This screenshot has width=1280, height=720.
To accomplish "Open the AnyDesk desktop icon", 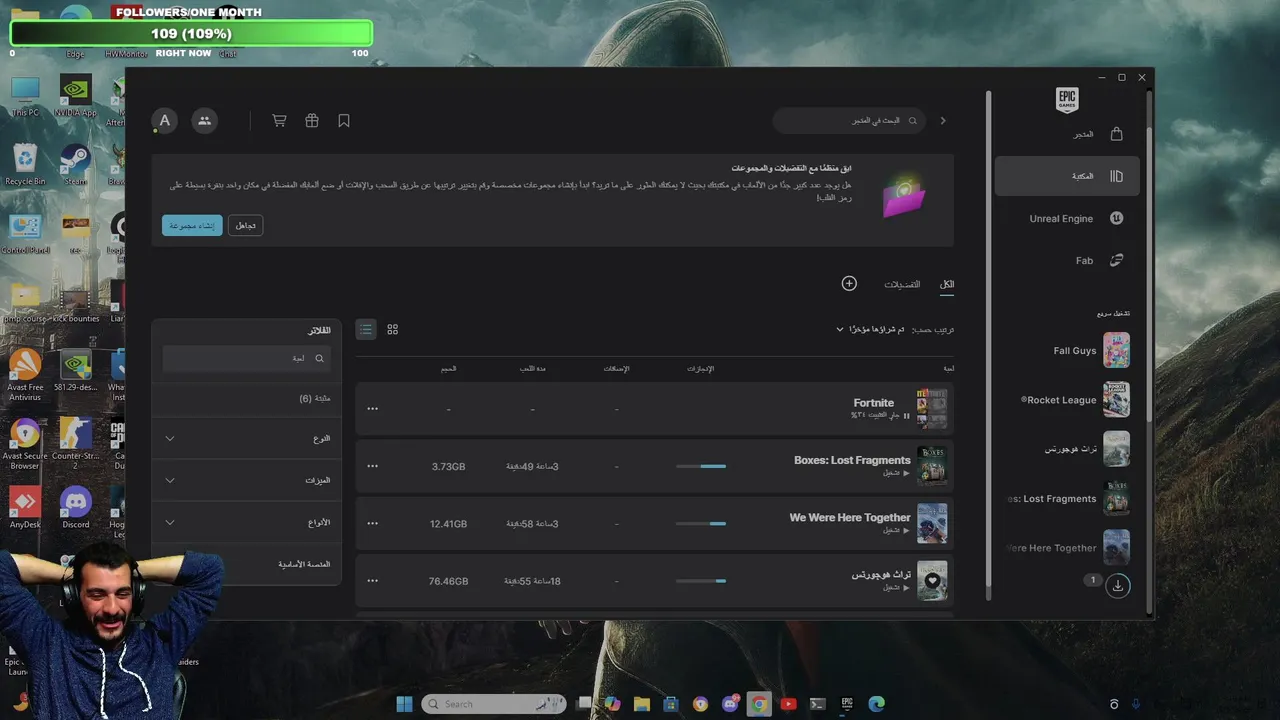I will coord(25,506).
